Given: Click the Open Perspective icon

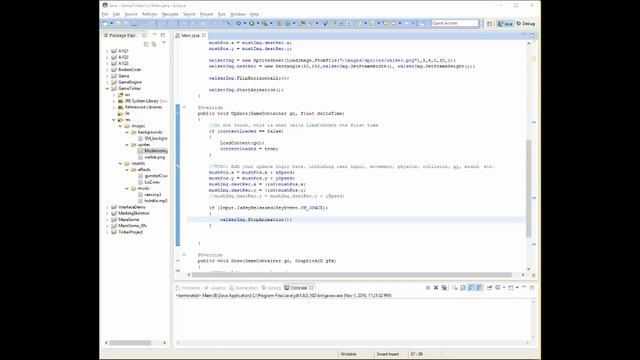Looking at the screenshot, I should (x=489, y=24).
